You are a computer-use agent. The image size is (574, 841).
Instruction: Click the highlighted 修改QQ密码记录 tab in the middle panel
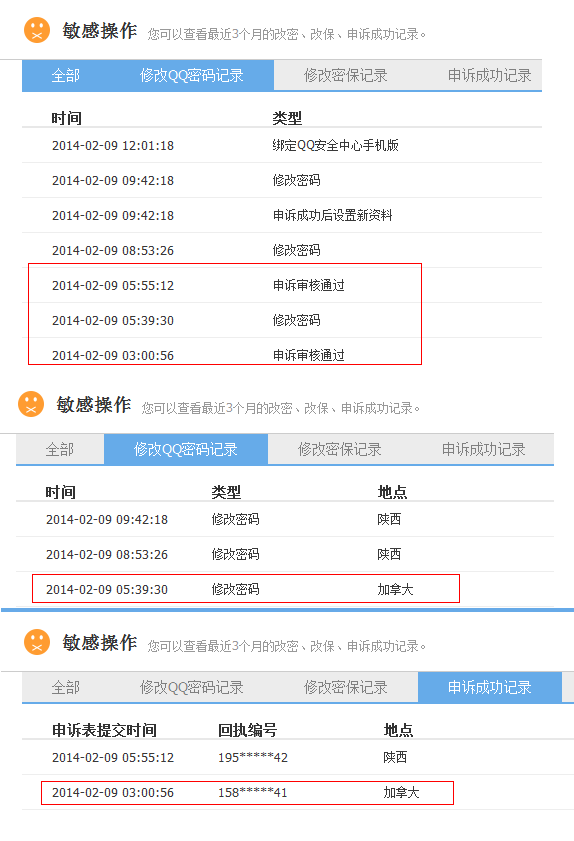186,449
